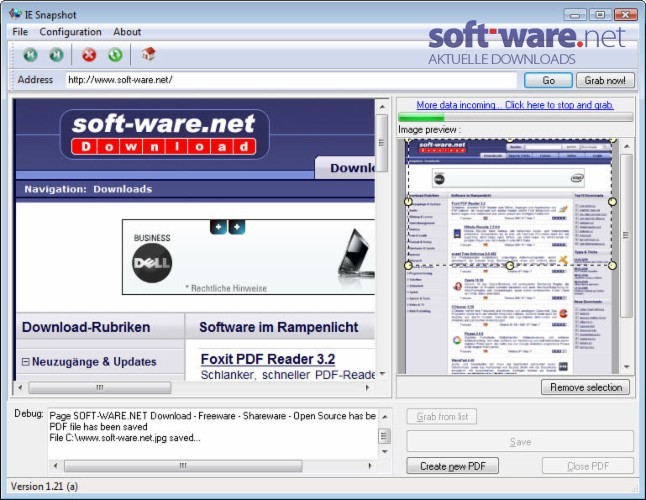Click 'More data incoming' stop and grab link
The image size is (646, 500).
click(x=515, y=105)
